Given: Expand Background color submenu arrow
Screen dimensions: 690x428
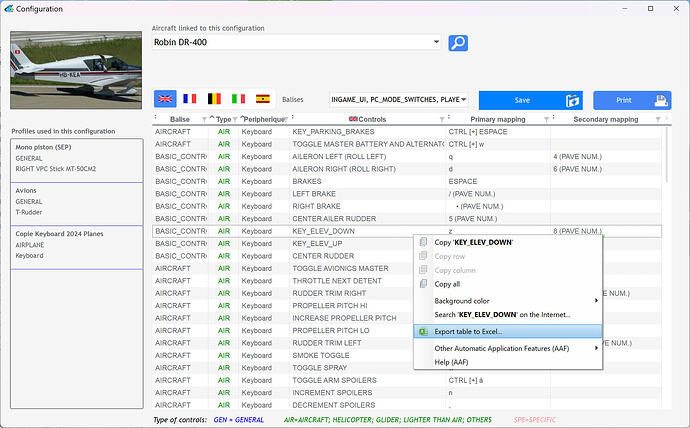Looking at the screenshot, I should 596,301.
